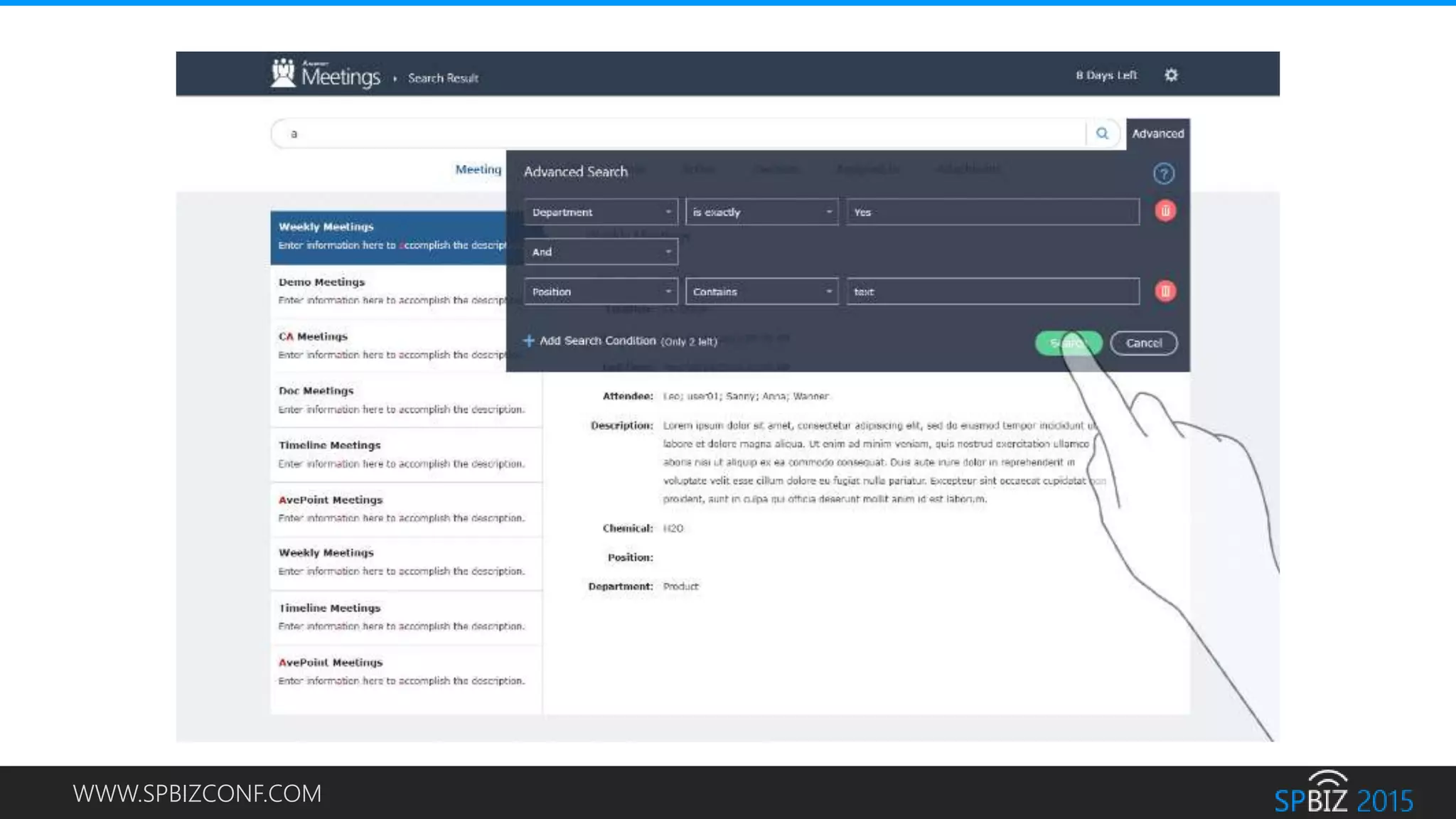Toggle the Advanced search tab
This screenshot has width=1456, height=819.
pos(1157,134)
